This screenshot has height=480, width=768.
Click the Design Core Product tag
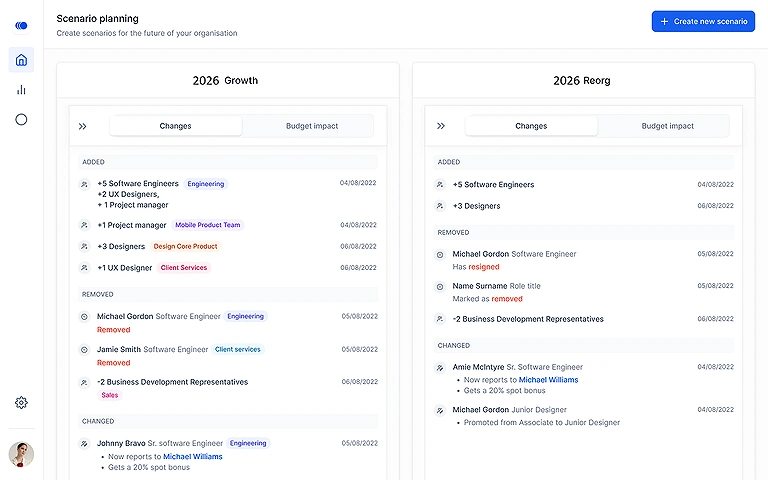pyautogui.click(x=185, y=246)
